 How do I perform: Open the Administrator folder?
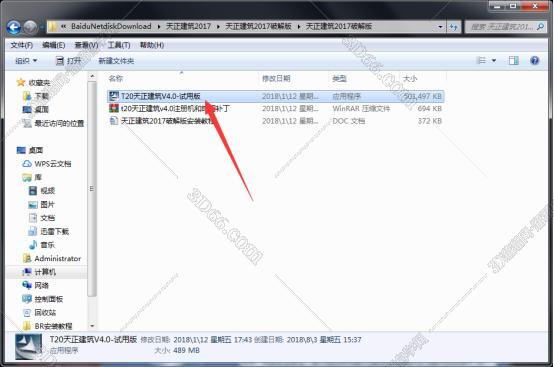point(58,259)
